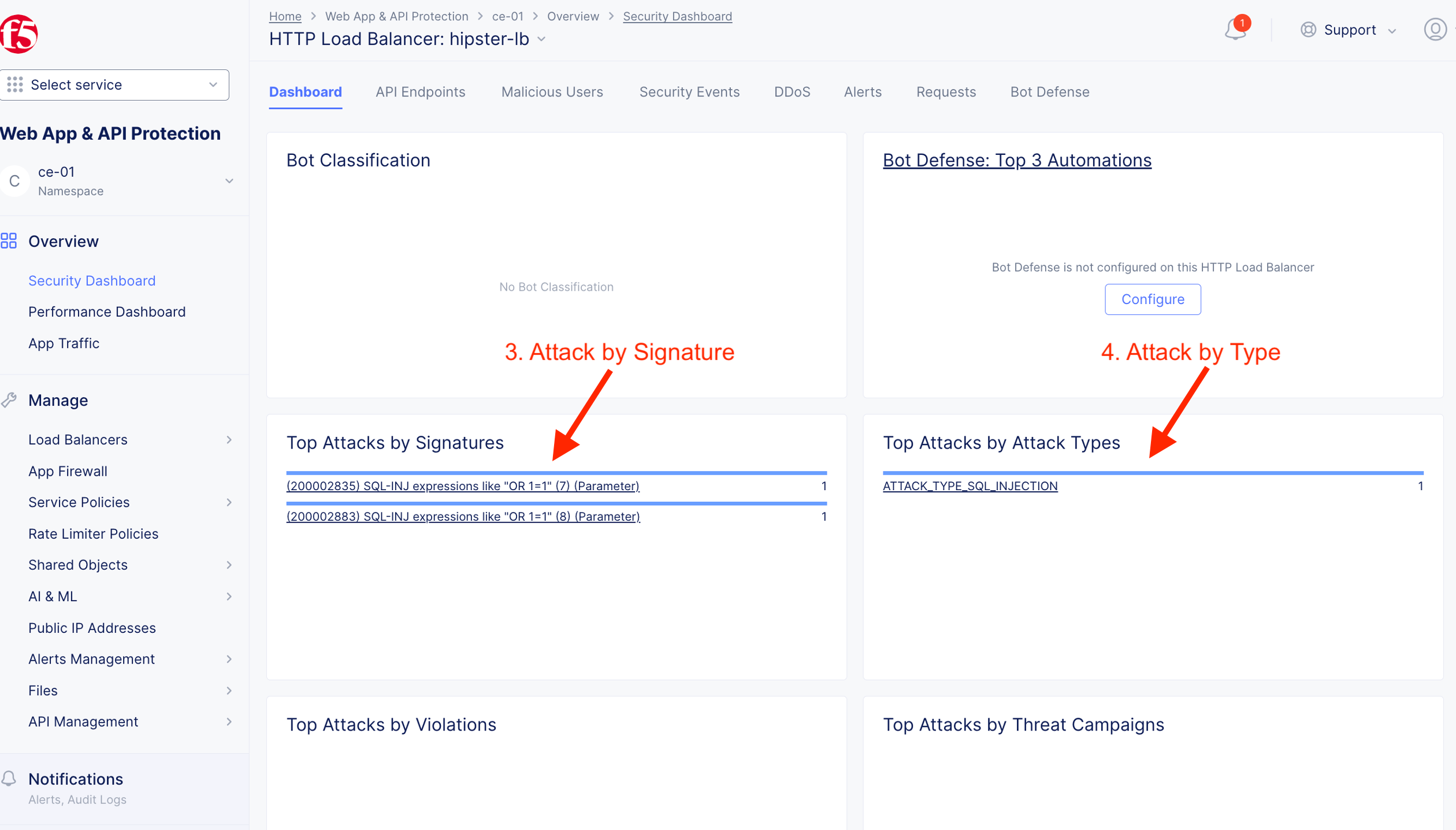Open the Select service dropdown
1456x830 pixels.
114,85
